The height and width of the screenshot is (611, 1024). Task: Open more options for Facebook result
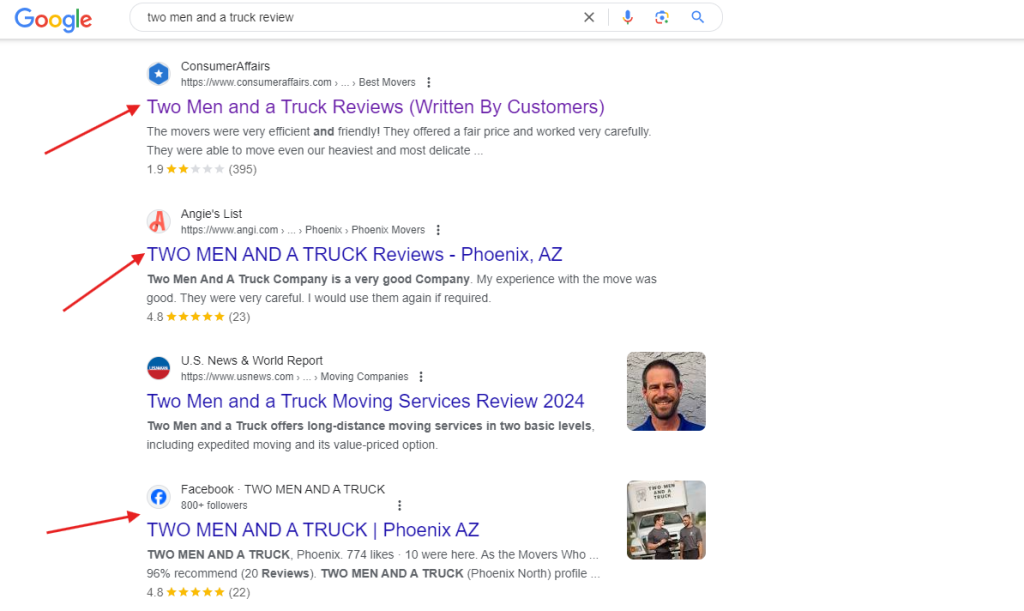tap(400, 506)
